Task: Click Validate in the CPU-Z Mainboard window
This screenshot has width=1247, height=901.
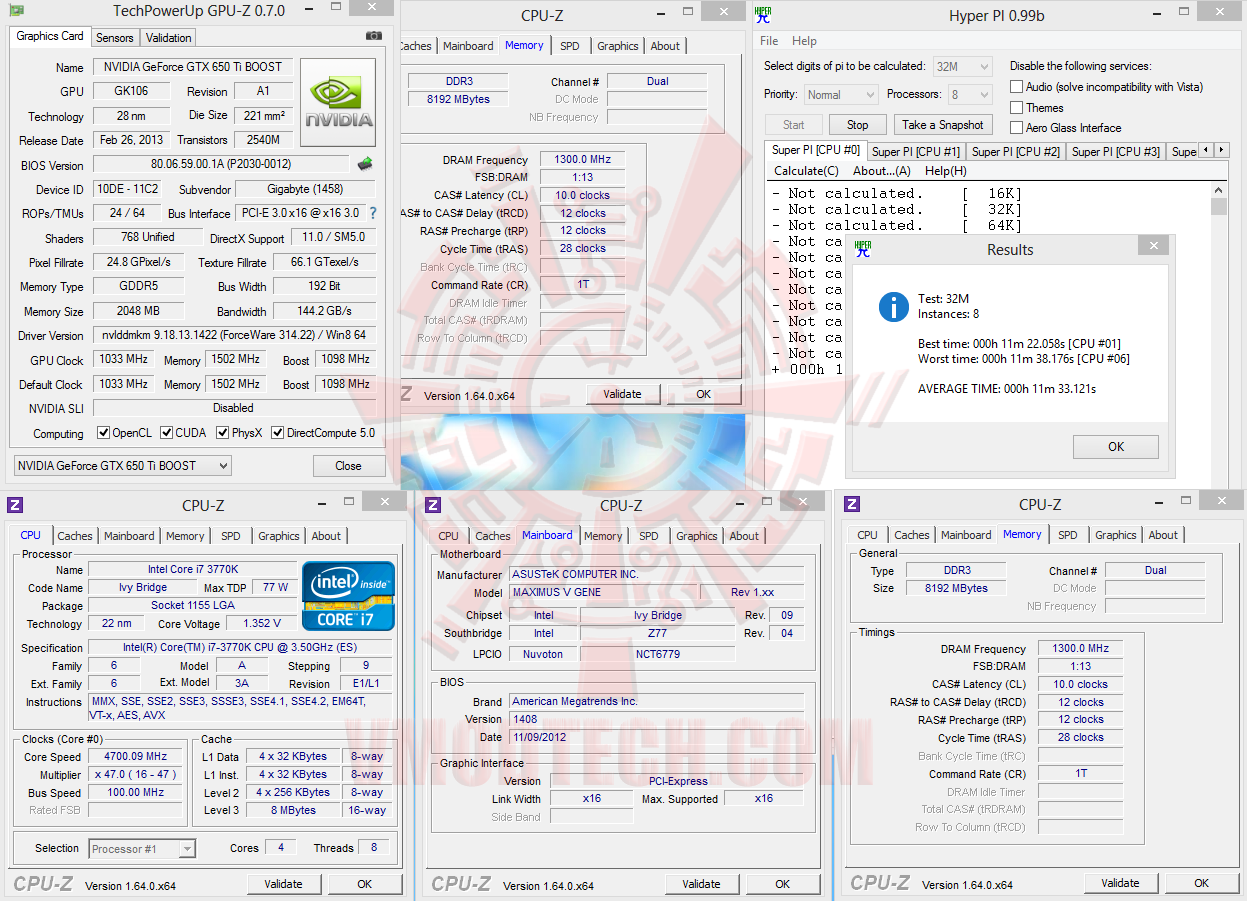Action: (x=701, y=884)
